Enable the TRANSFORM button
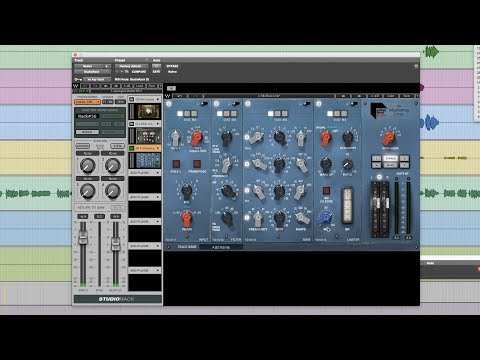This screenshot has width=480, height=360. coord(197,164)
